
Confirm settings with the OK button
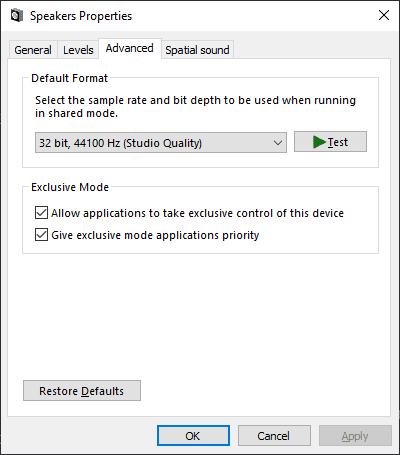[x=193, y=436]
